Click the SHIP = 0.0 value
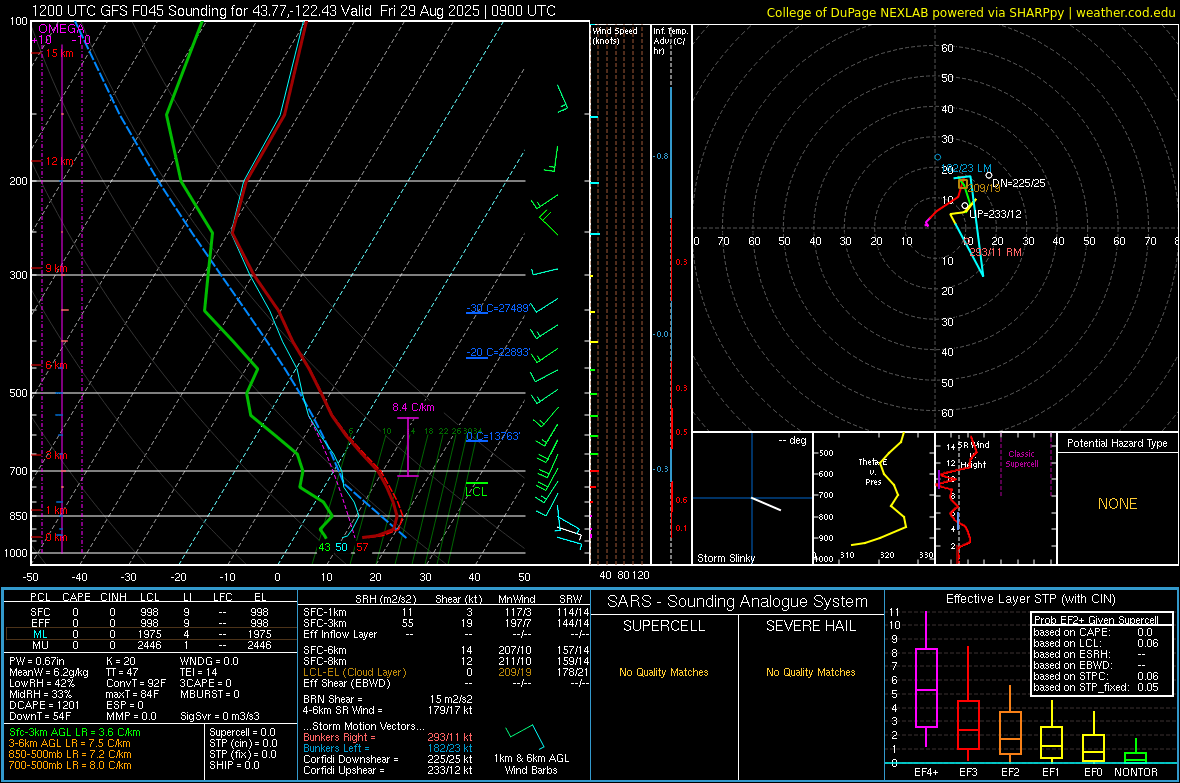The width and height of the screenshot is (1180, 783). coord(234,765)
